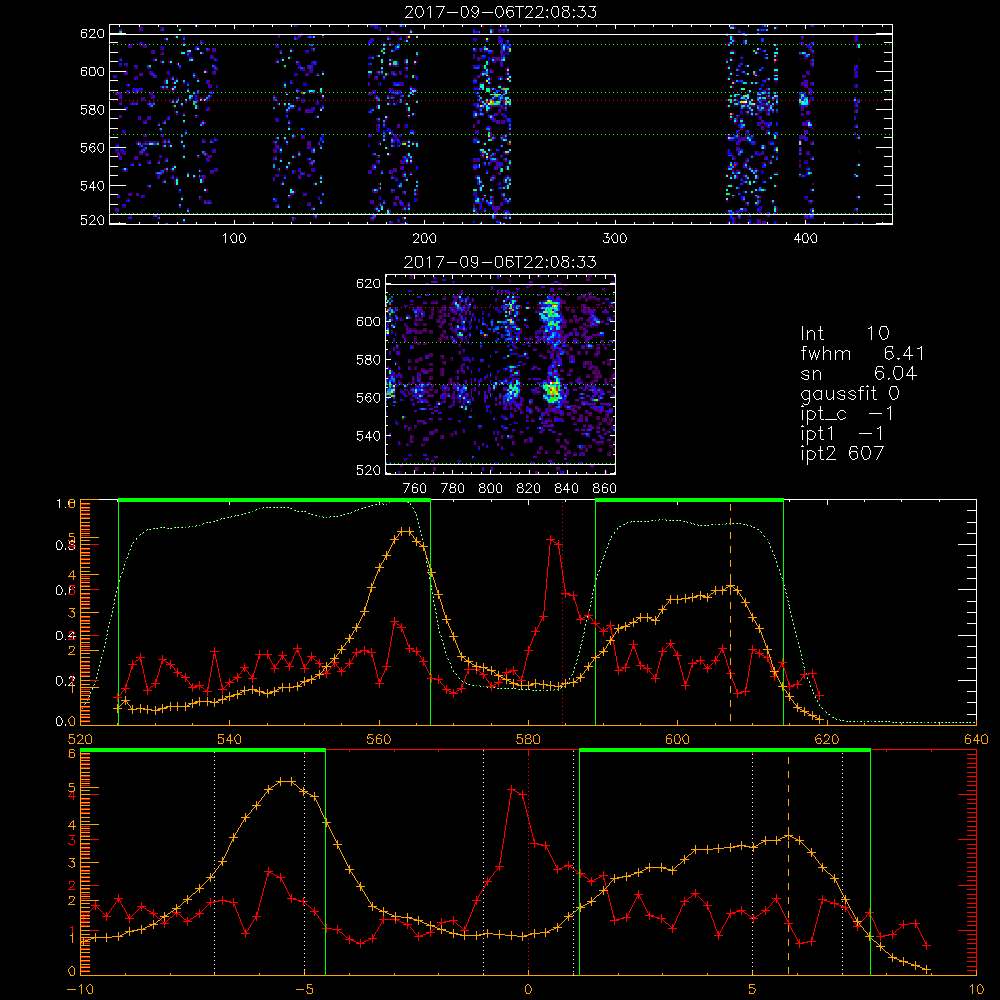Click x-axis label 640 of profile plot
Screen dimensions: 1000x1000
(x=976, y=740)
